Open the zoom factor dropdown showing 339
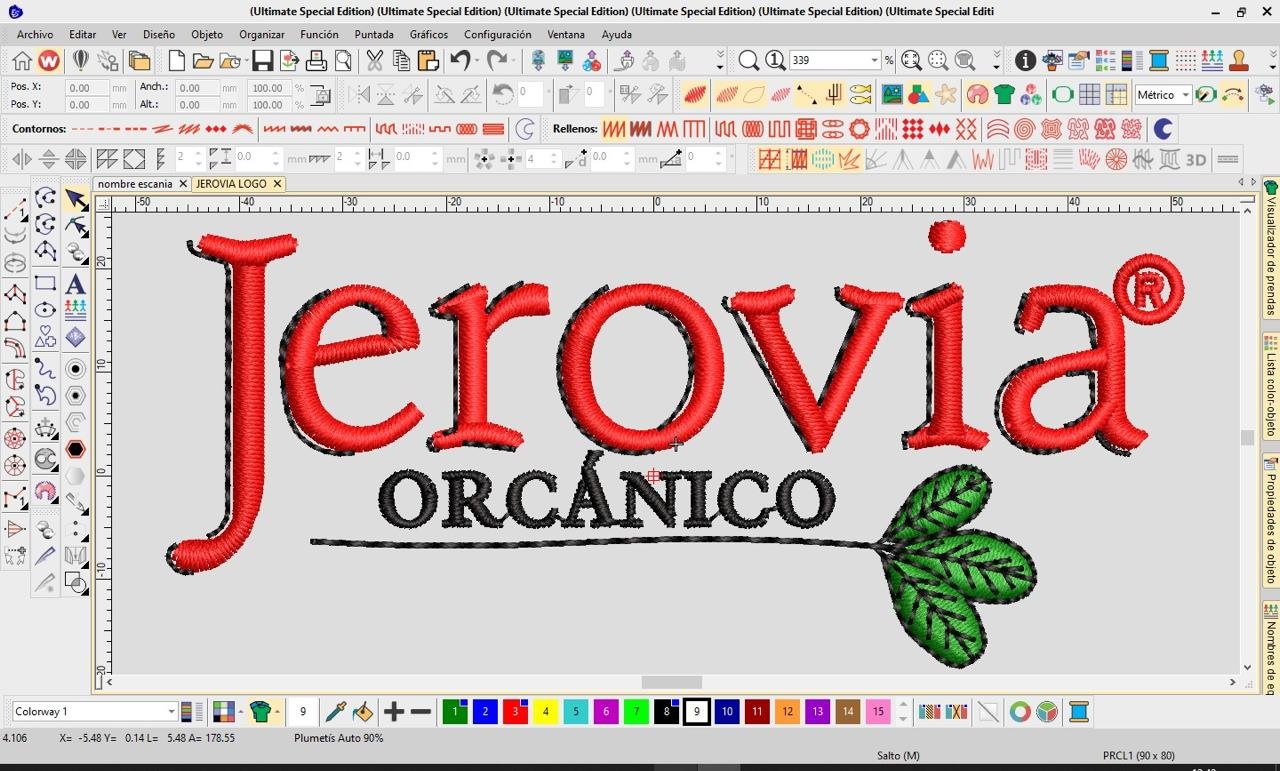This screenshot has width=1280, height=771. [873, 61]
